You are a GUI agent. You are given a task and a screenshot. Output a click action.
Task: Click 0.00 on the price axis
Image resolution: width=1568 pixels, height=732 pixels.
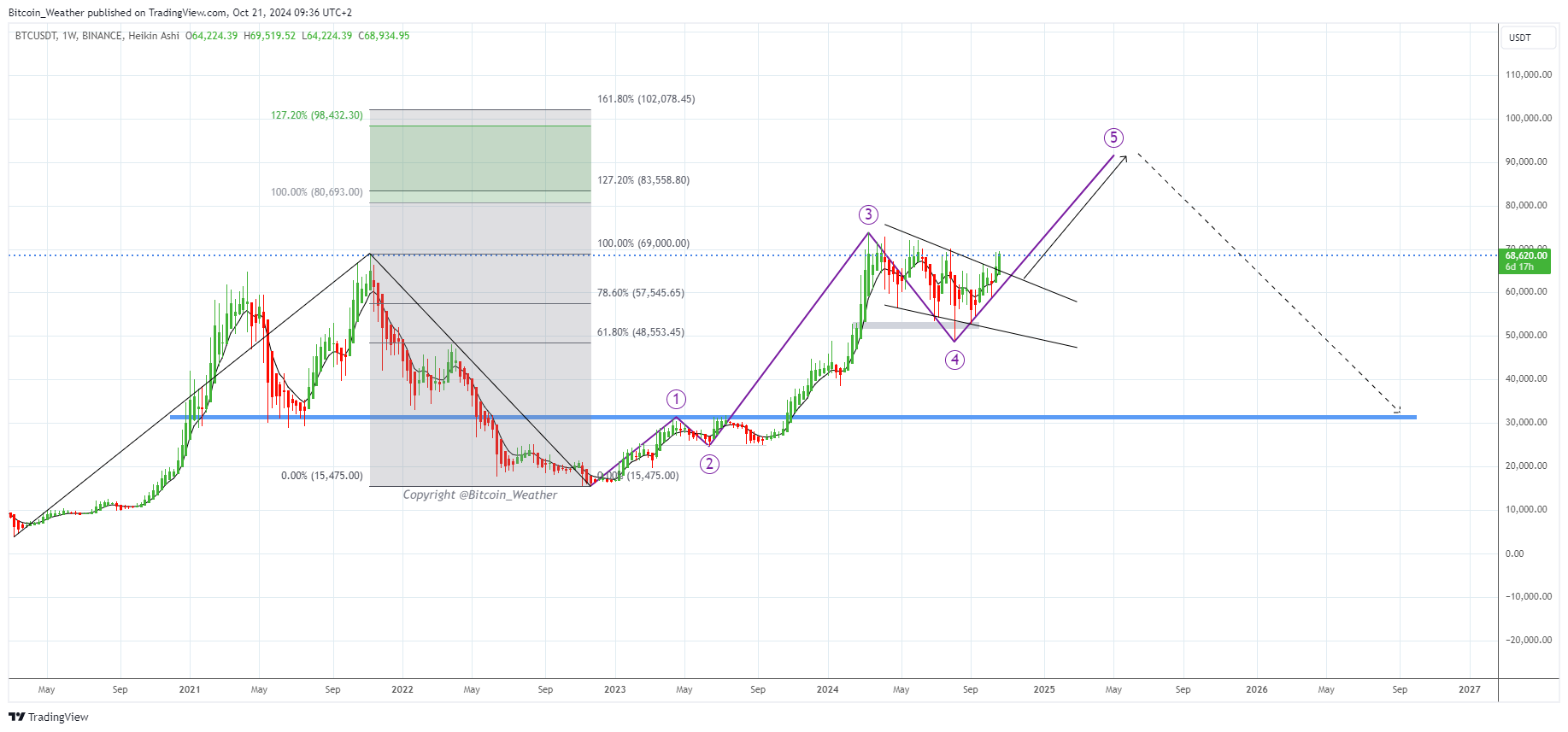point(1515,553)
